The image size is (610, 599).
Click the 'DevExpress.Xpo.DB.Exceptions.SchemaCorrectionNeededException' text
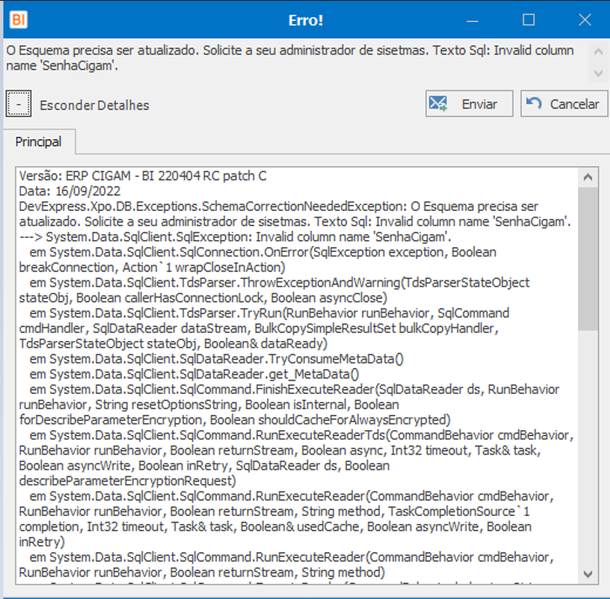point(213,207)
